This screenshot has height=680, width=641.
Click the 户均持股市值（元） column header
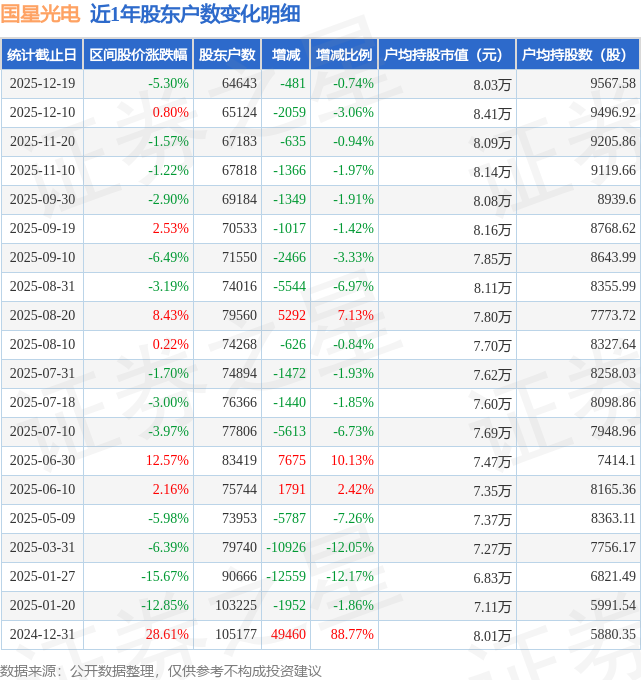tap(446, 55)
